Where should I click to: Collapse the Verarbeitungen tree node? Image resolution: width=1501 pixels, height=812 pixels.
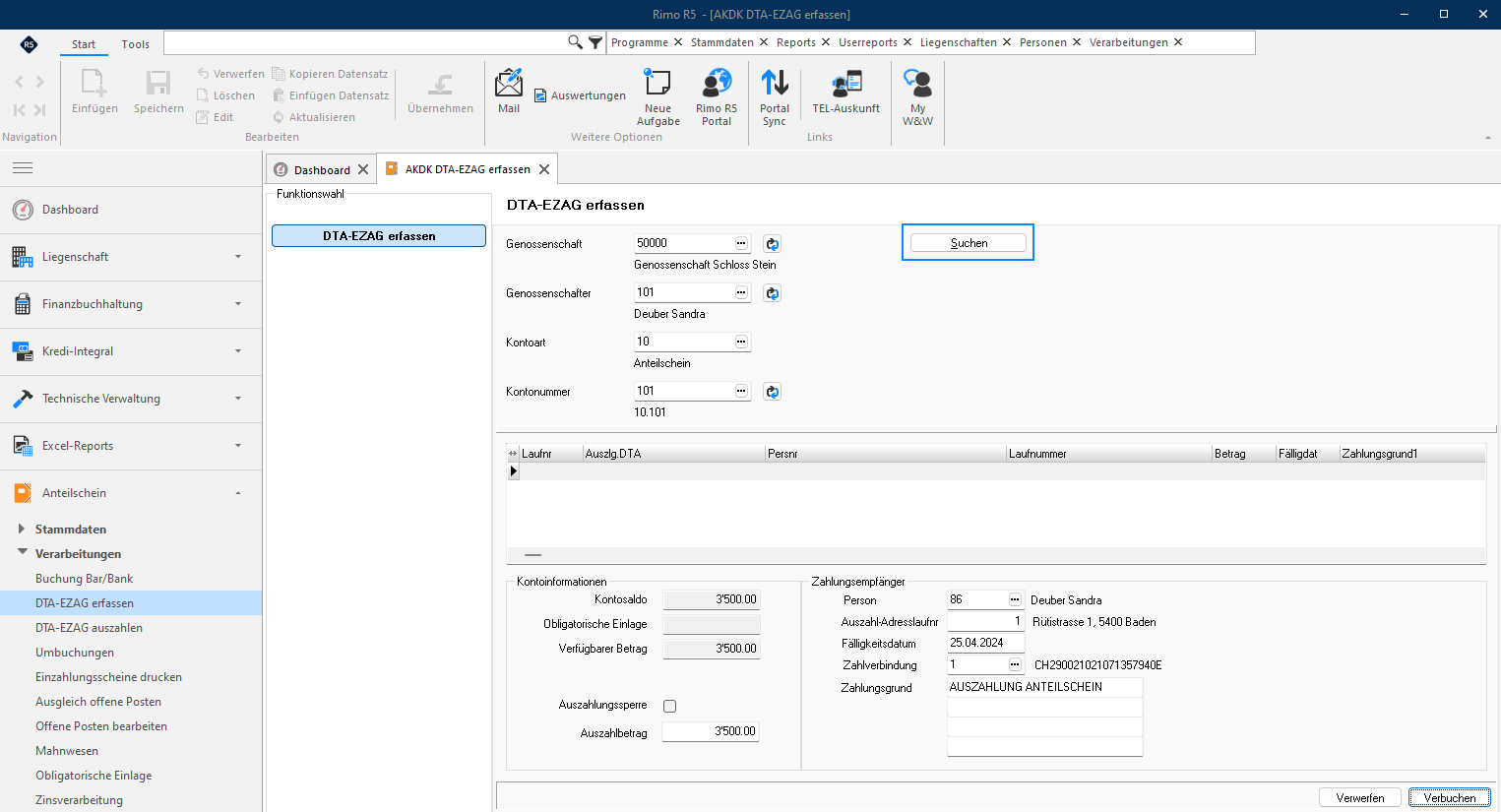[x=22, y=552]
